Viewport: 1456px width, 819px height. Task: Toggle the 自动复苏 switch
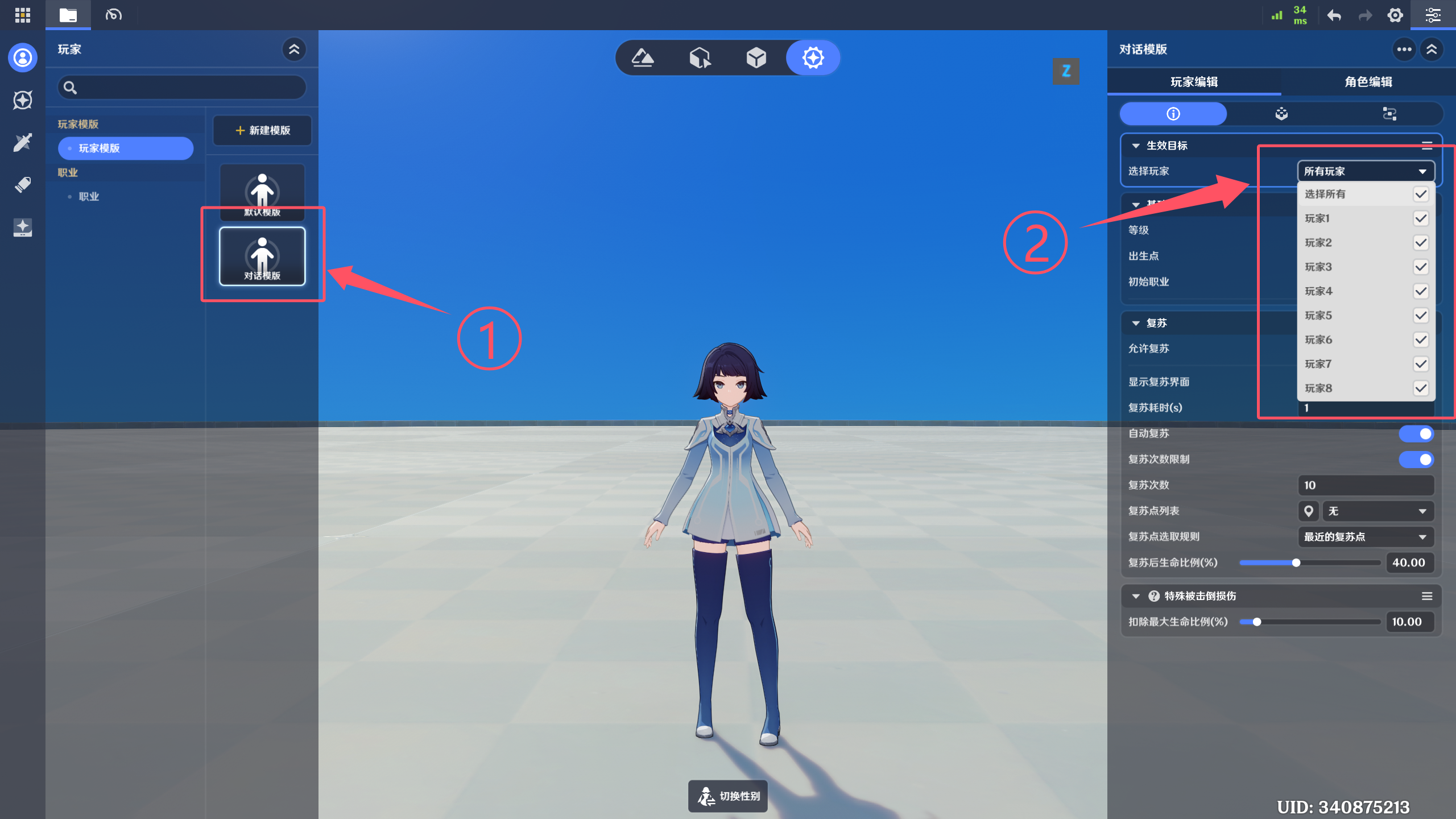[x=1416, y=434]
